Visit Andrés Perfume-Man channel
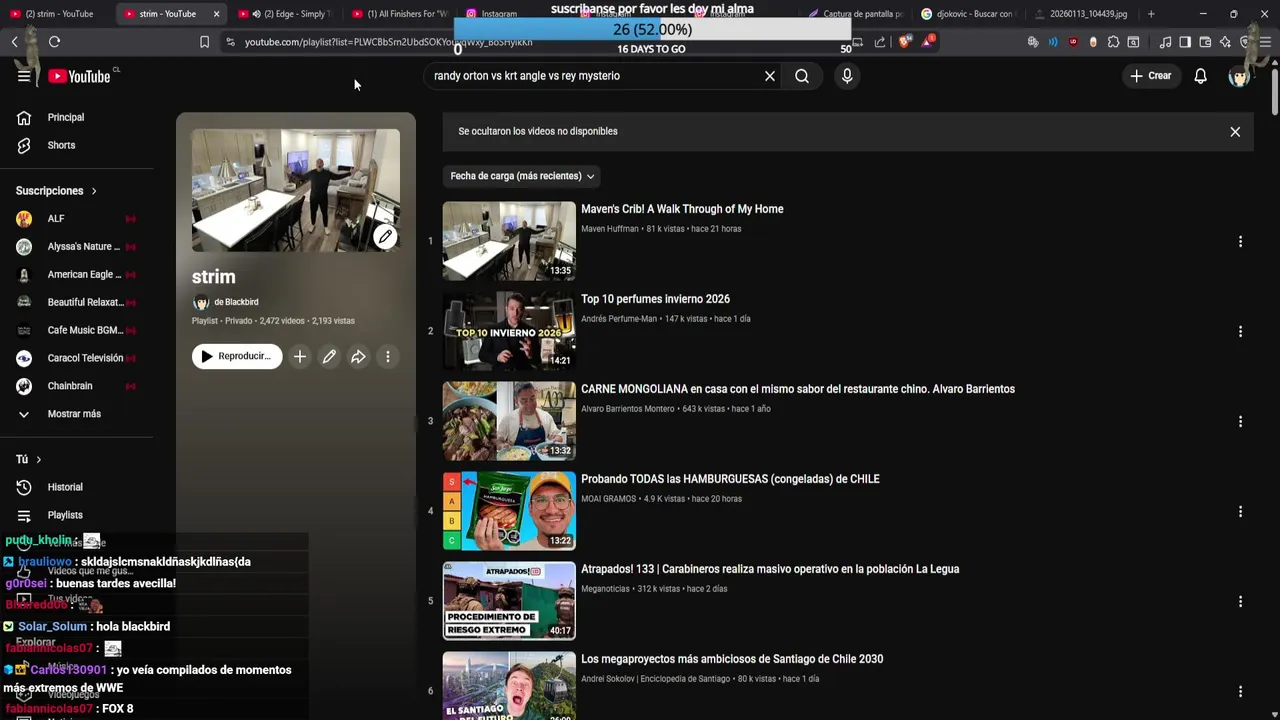This screenshot has height=720, width=1280. click(x=619, y=319)
